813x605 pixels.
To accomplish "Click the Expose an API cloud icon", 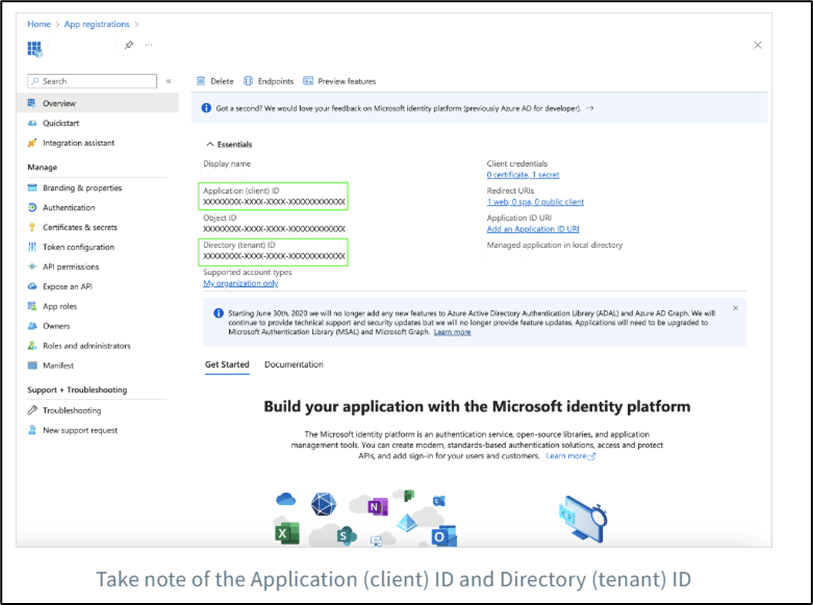I will [32, 286].
